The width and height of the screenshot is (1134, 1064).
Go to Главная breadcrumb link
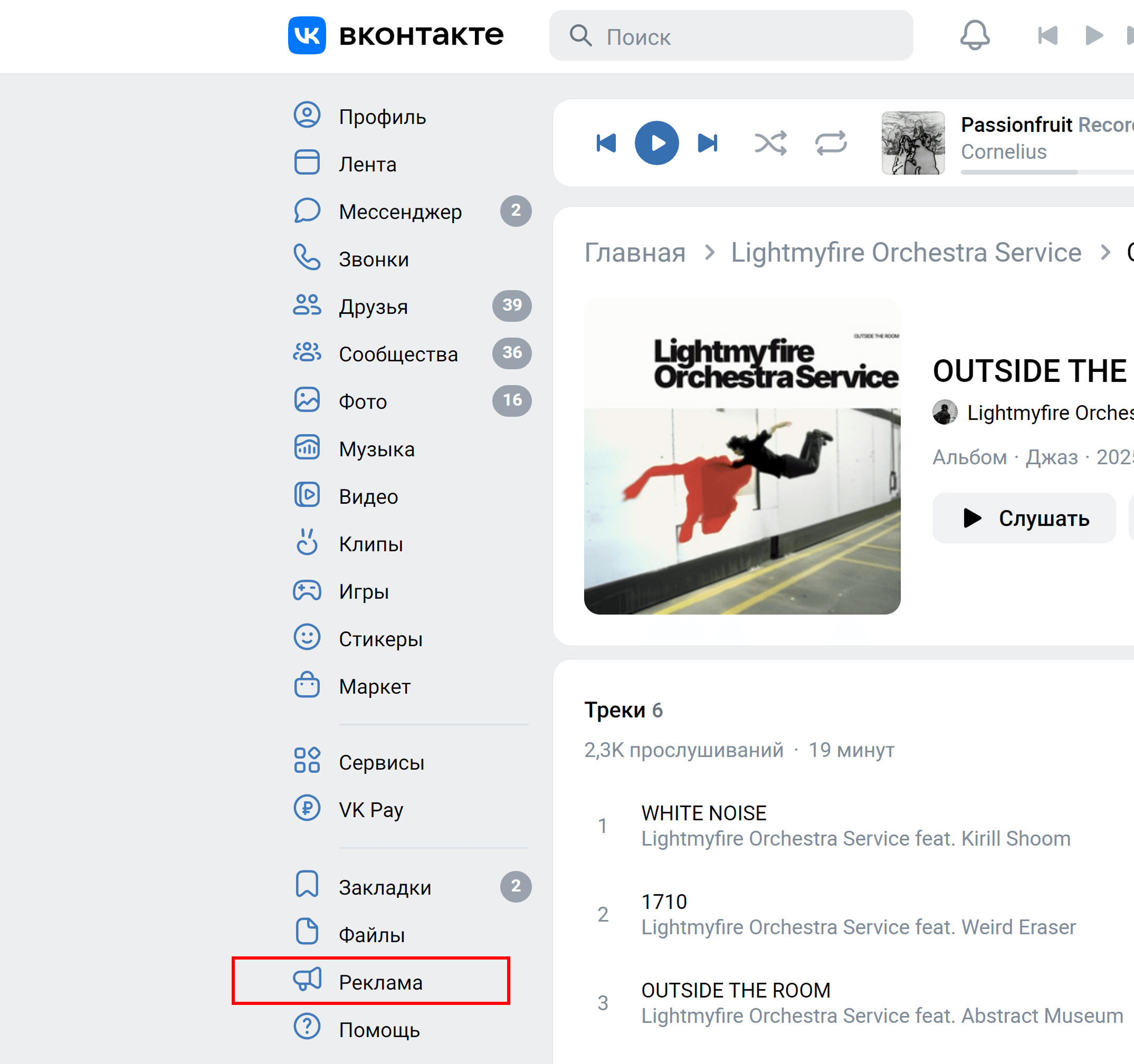(635, 252)
